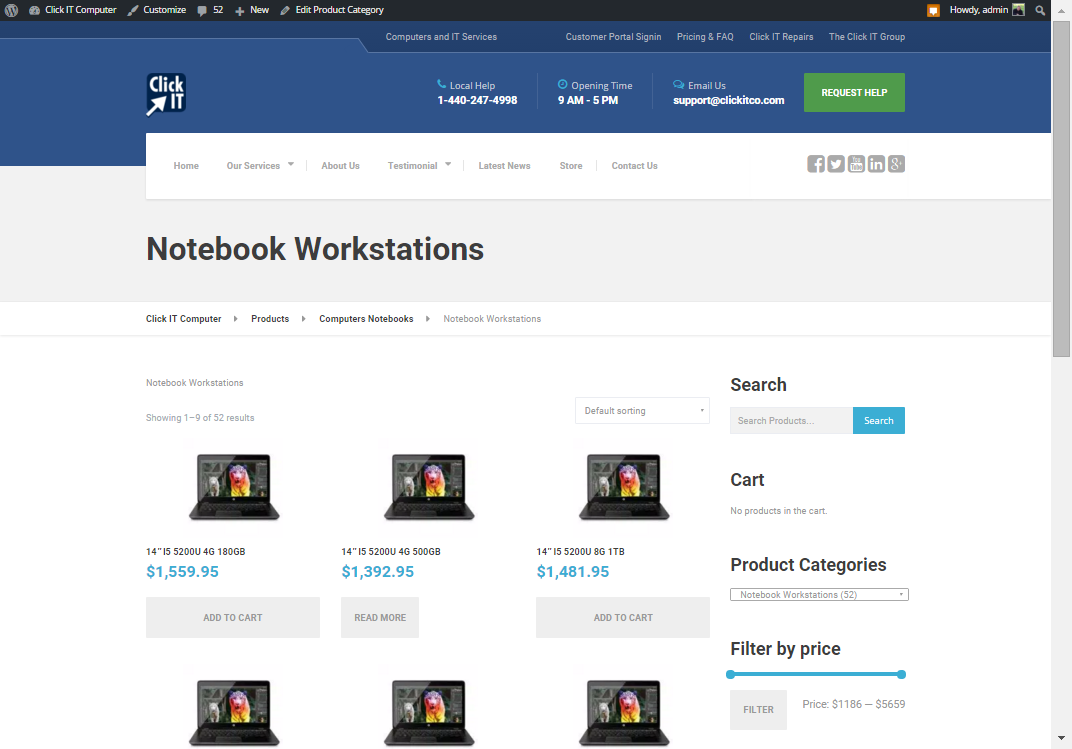Go to the Home menu item
Screen dimensions: 1072x749
point(186,166)
